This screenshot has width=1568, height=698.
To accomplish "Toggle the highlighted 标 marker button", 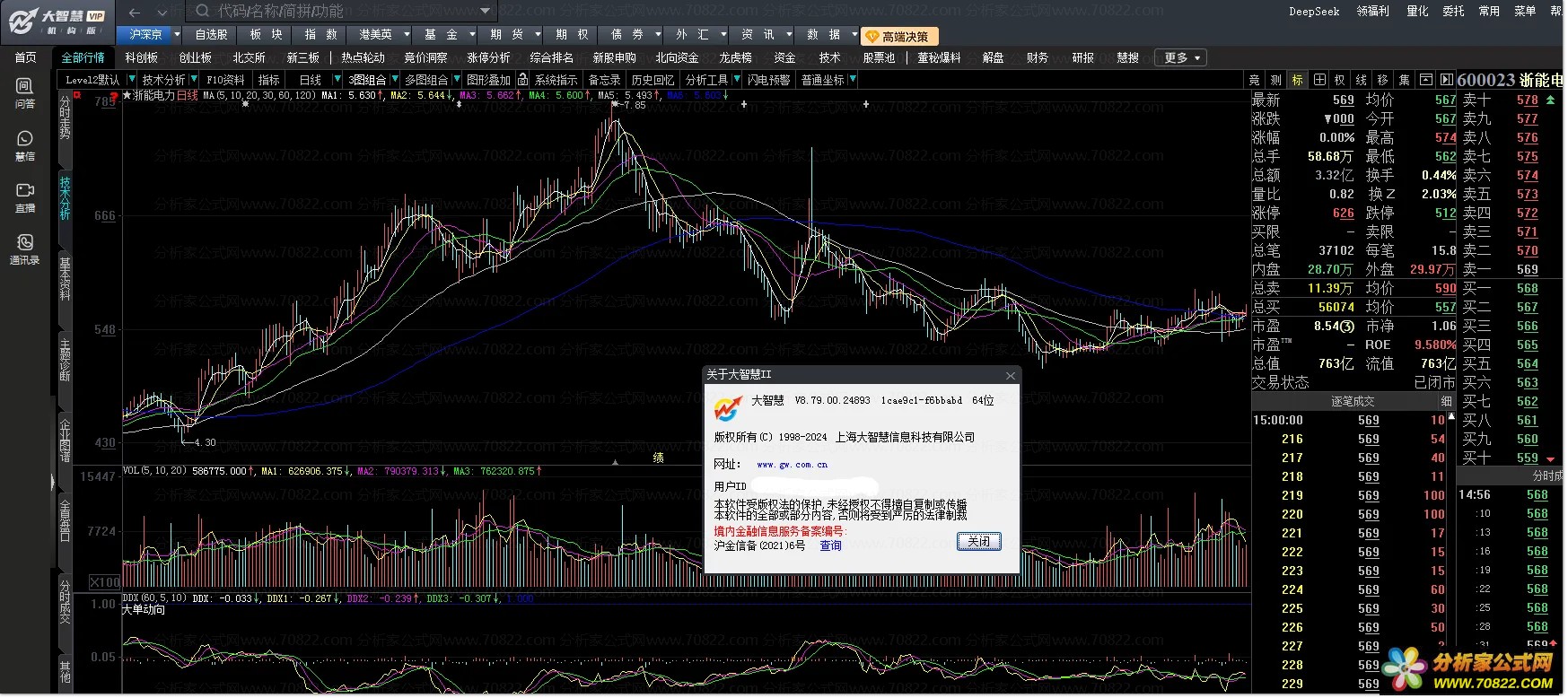I will pos(1298,80).
